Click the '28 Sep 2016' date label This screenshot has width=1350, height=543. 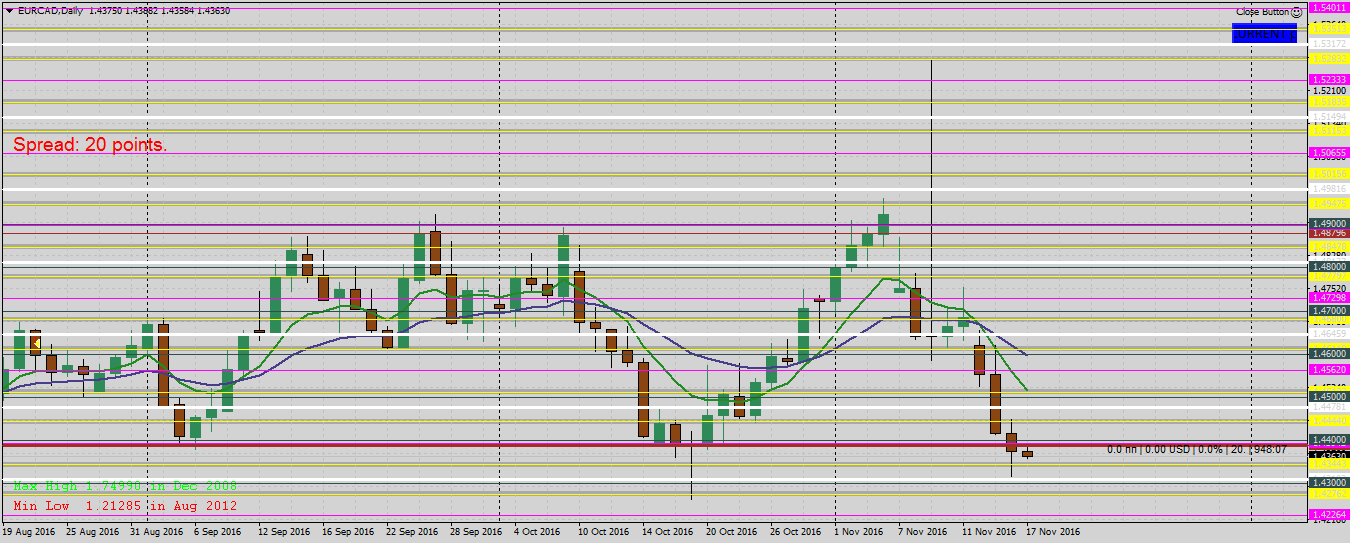(x=476, y=532)
